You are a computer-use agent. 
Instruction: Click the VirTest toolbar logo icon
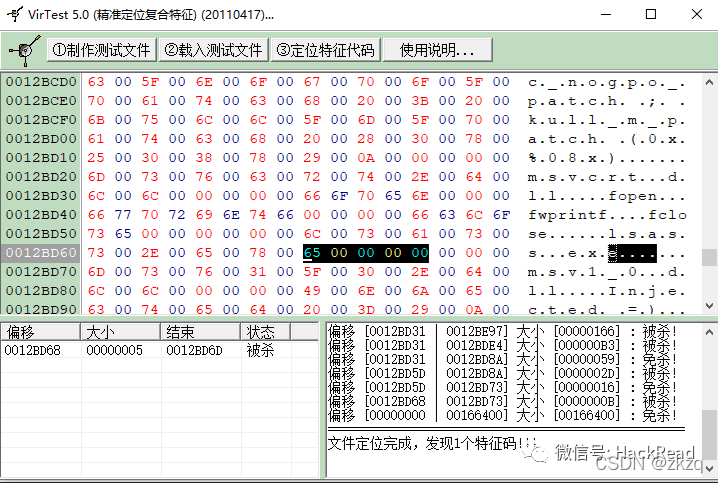click(25, 49)
